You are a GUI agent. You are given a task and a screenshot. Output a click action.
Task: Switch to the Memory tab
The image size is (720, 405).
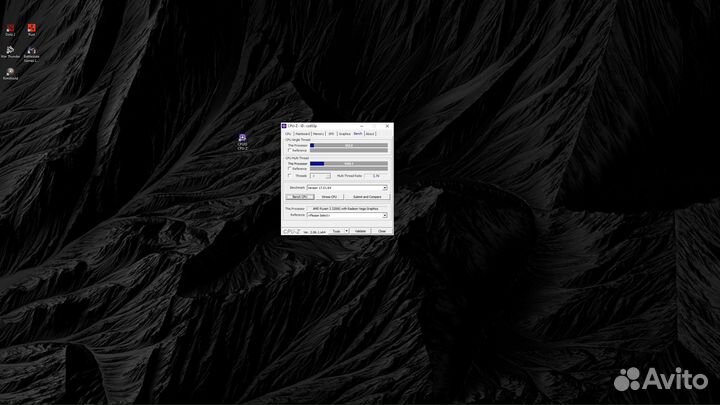pos(318,134)
